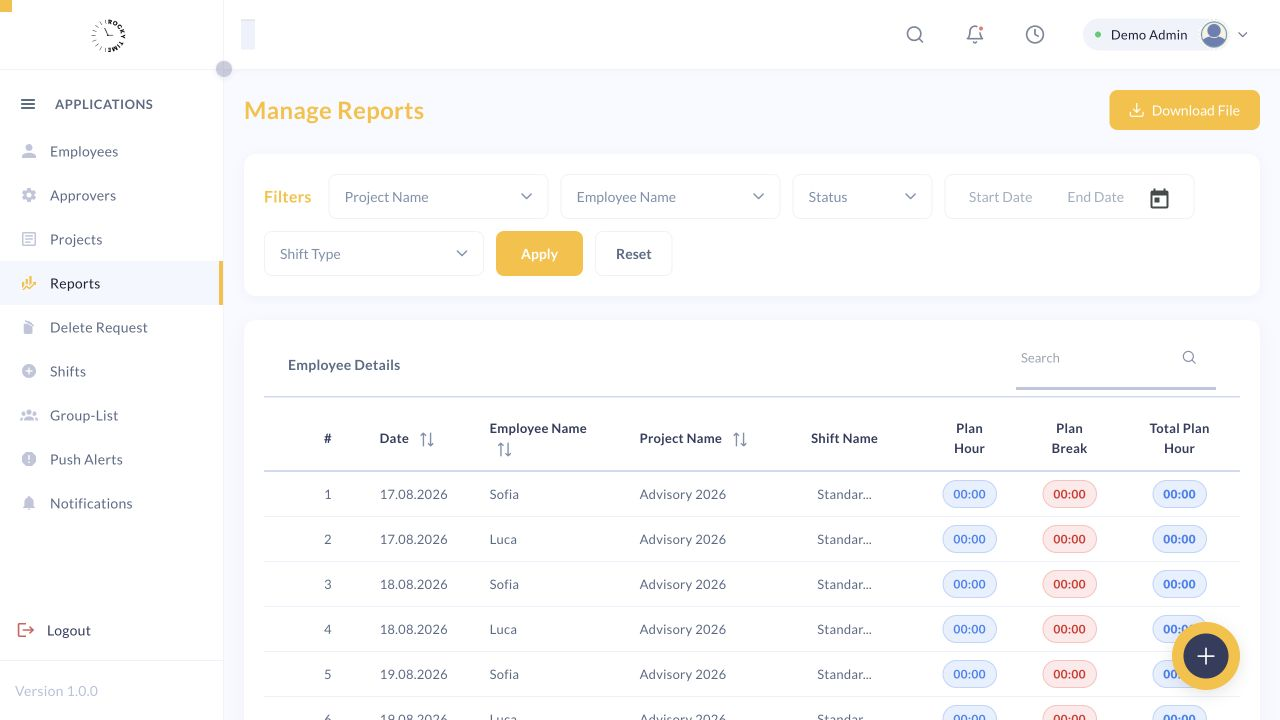Open the calendar date picker icon

tap(1159, 198)
